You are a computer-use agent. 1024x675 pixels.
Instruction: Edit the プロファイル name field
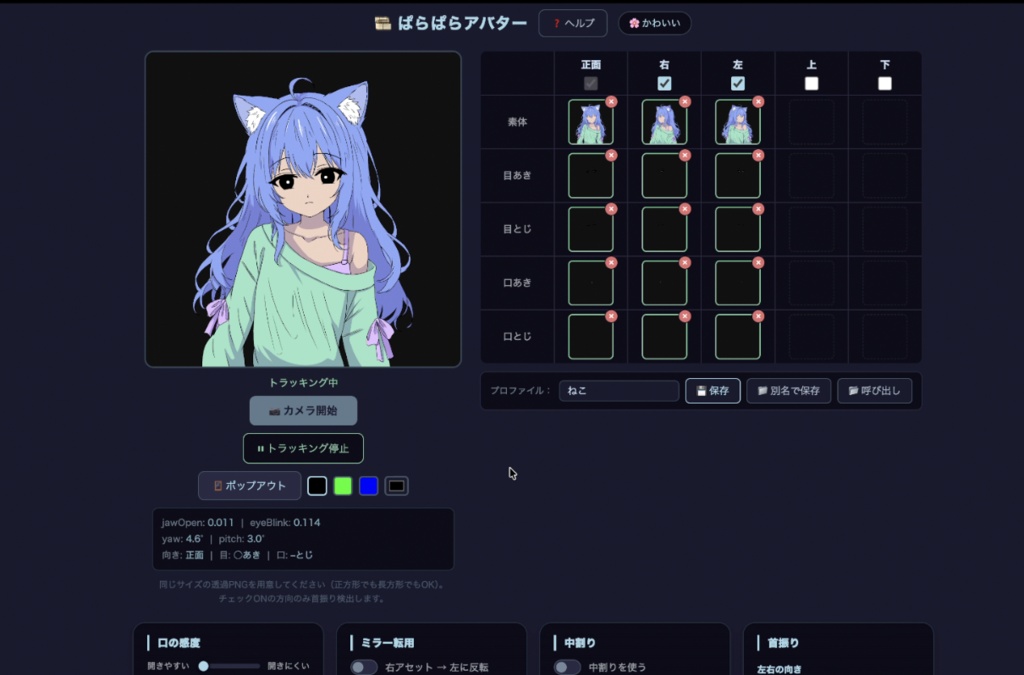(x=618, y=390)
